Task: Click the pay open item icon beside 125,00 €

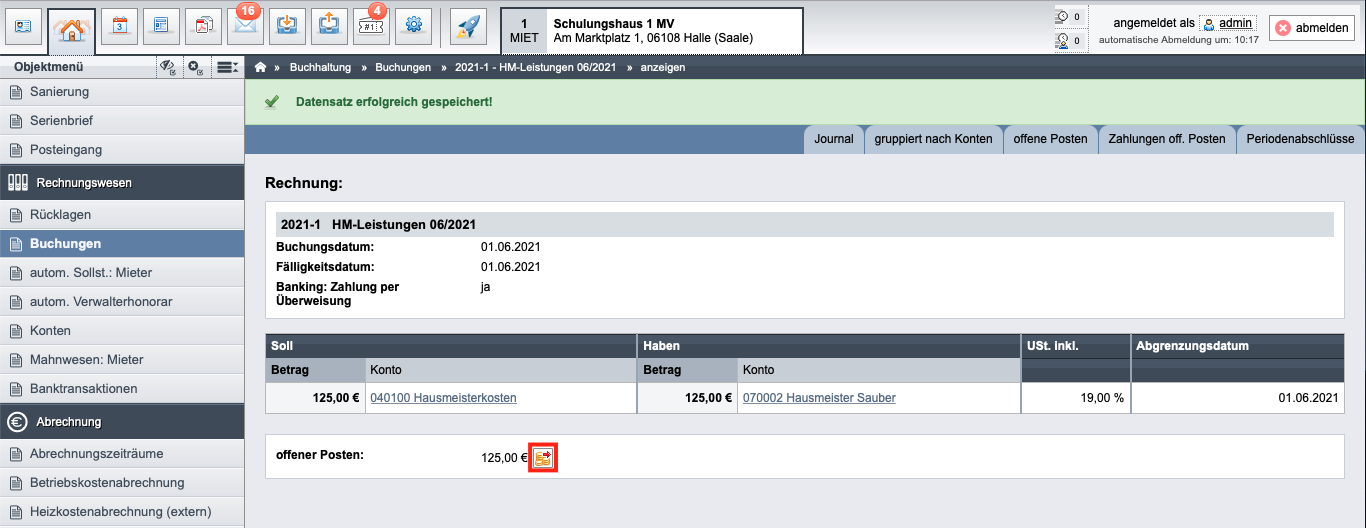Action: pyautogui.click(x=543, y=458)
